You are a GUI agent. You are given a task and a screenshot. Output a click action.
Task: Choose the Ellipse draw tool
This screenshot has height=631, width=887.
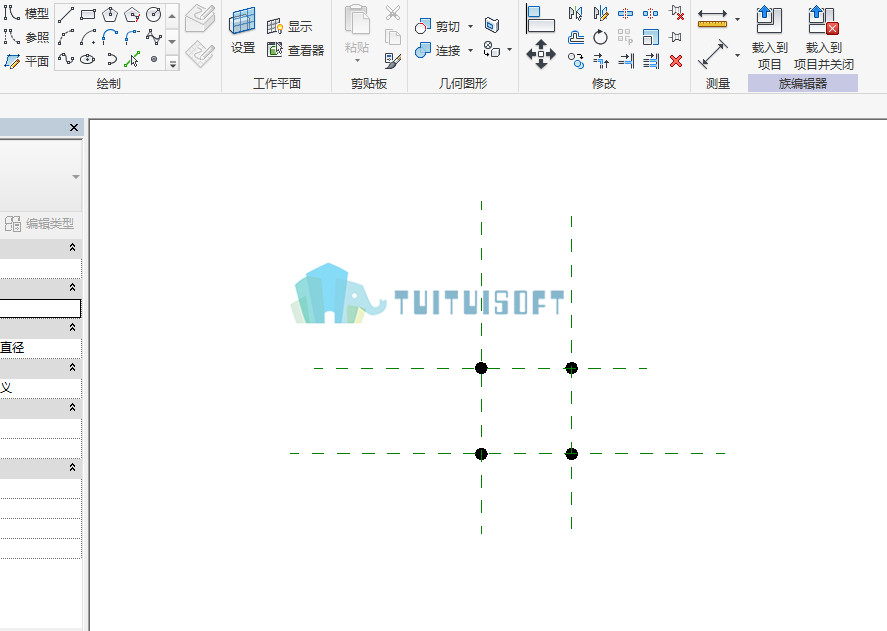coord(88,59)
